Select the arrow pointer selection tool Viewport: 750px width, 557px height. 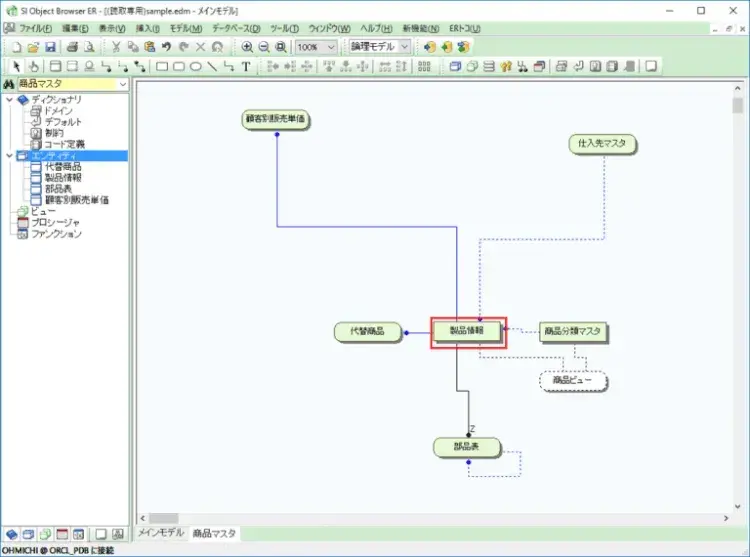16,67
